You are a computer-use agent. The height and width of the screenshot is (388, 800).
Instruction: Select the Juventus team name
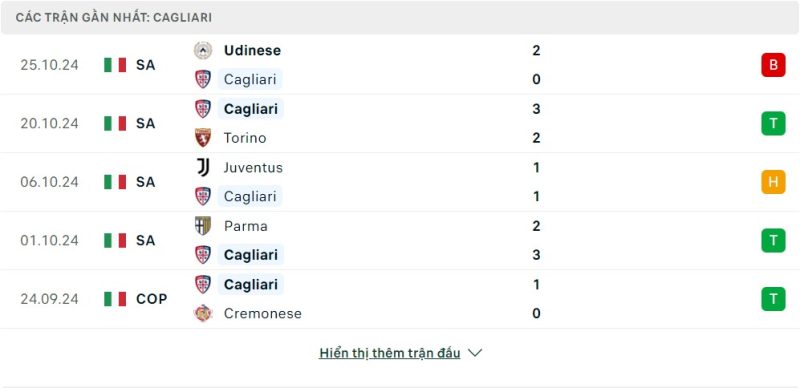[253, 167]
